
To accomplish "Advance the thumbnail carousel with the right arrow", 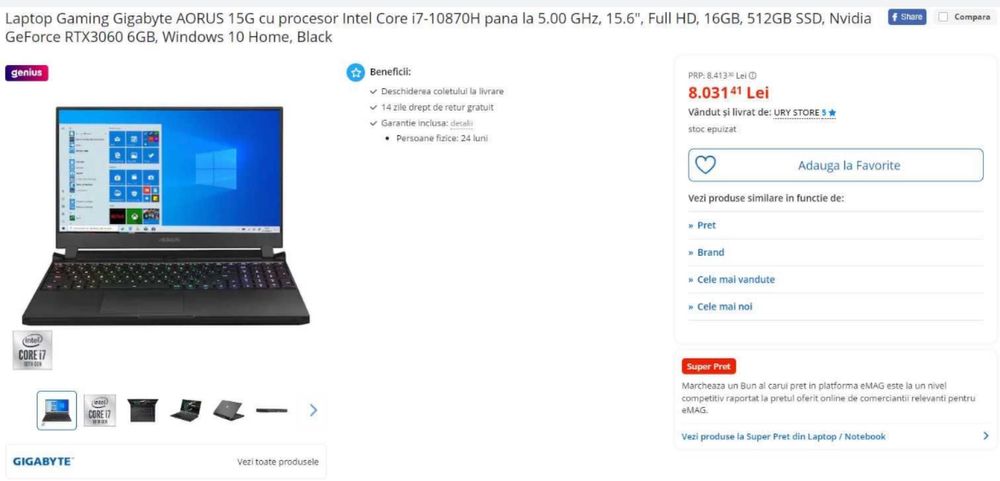I will 313,410.
